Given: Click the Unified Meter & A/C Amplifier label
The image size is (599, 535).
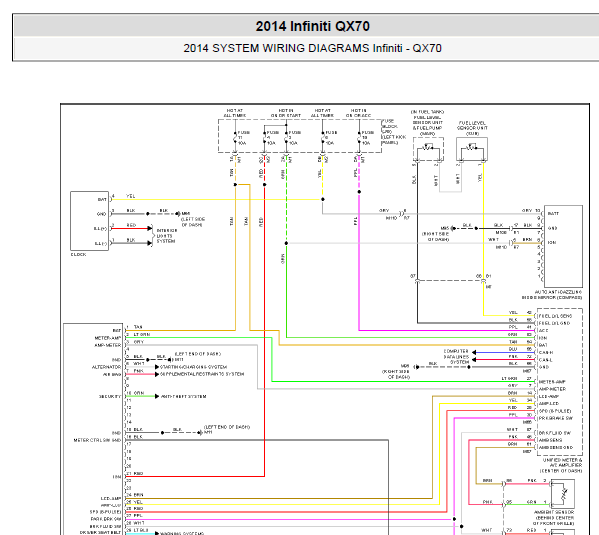Looking at the screenshot, I should [561, 465].
